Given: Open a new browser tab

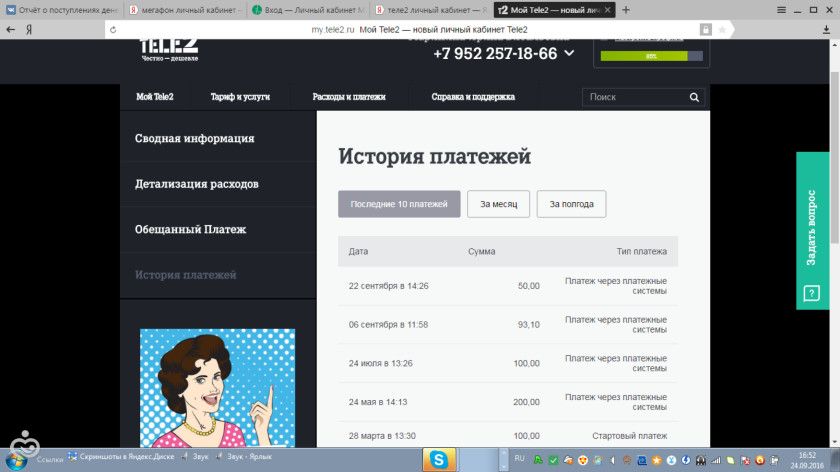Looking at the screenshot, I should point(626,10).
